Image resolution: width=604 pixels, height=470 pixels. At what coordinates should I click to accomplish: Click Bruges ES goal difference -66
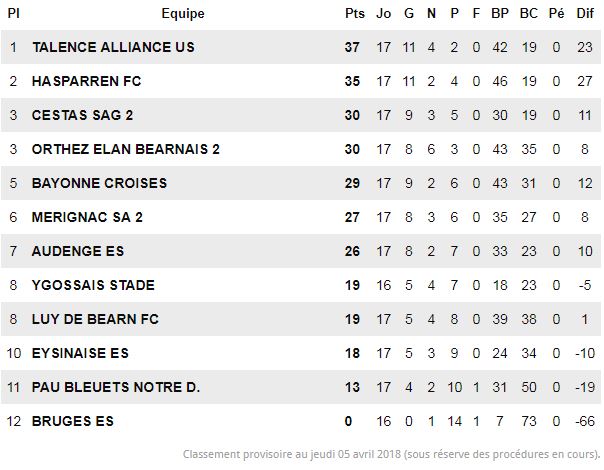click(585, 421)
